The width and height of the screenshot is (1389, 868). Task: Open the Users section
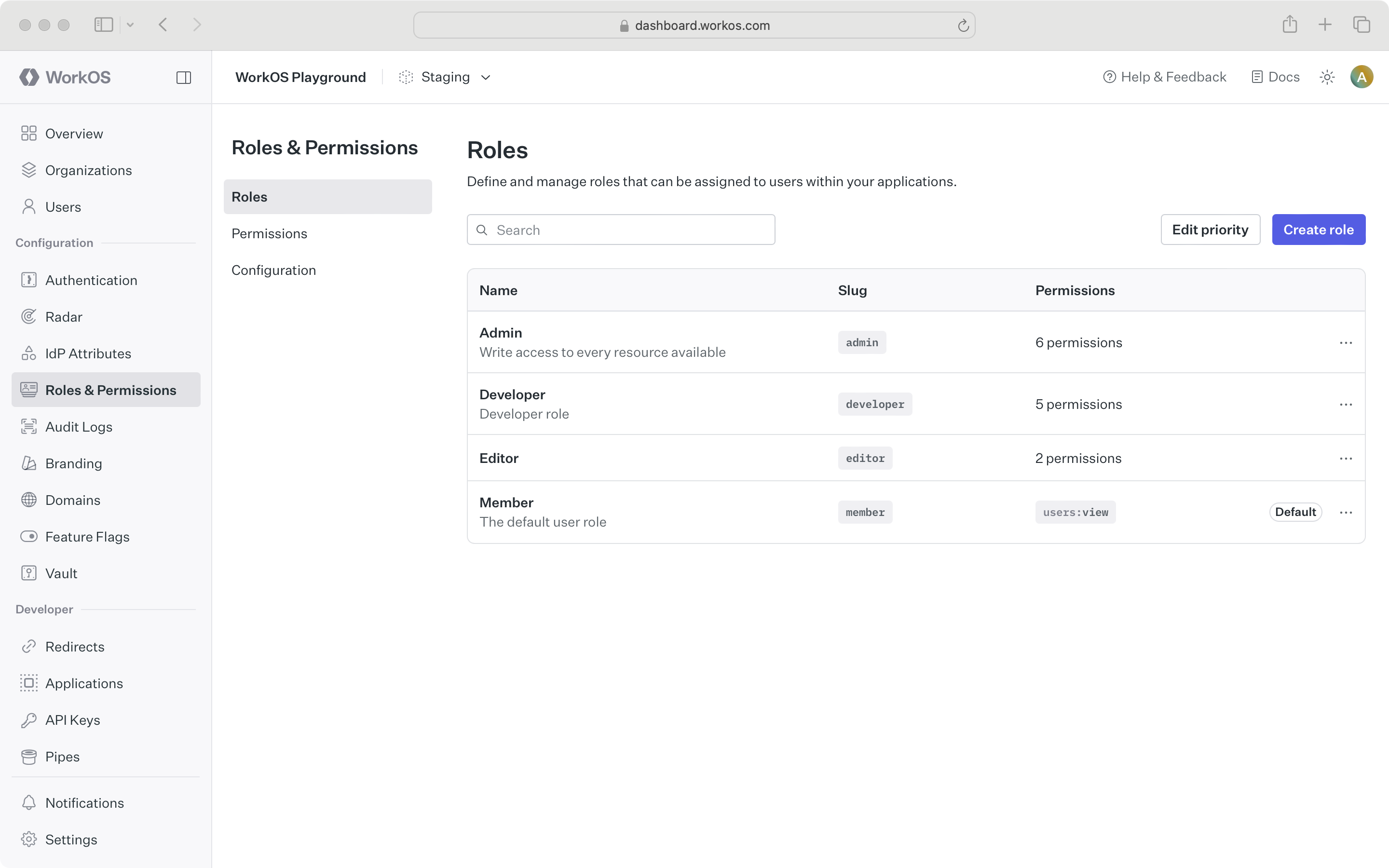[63, 207]
